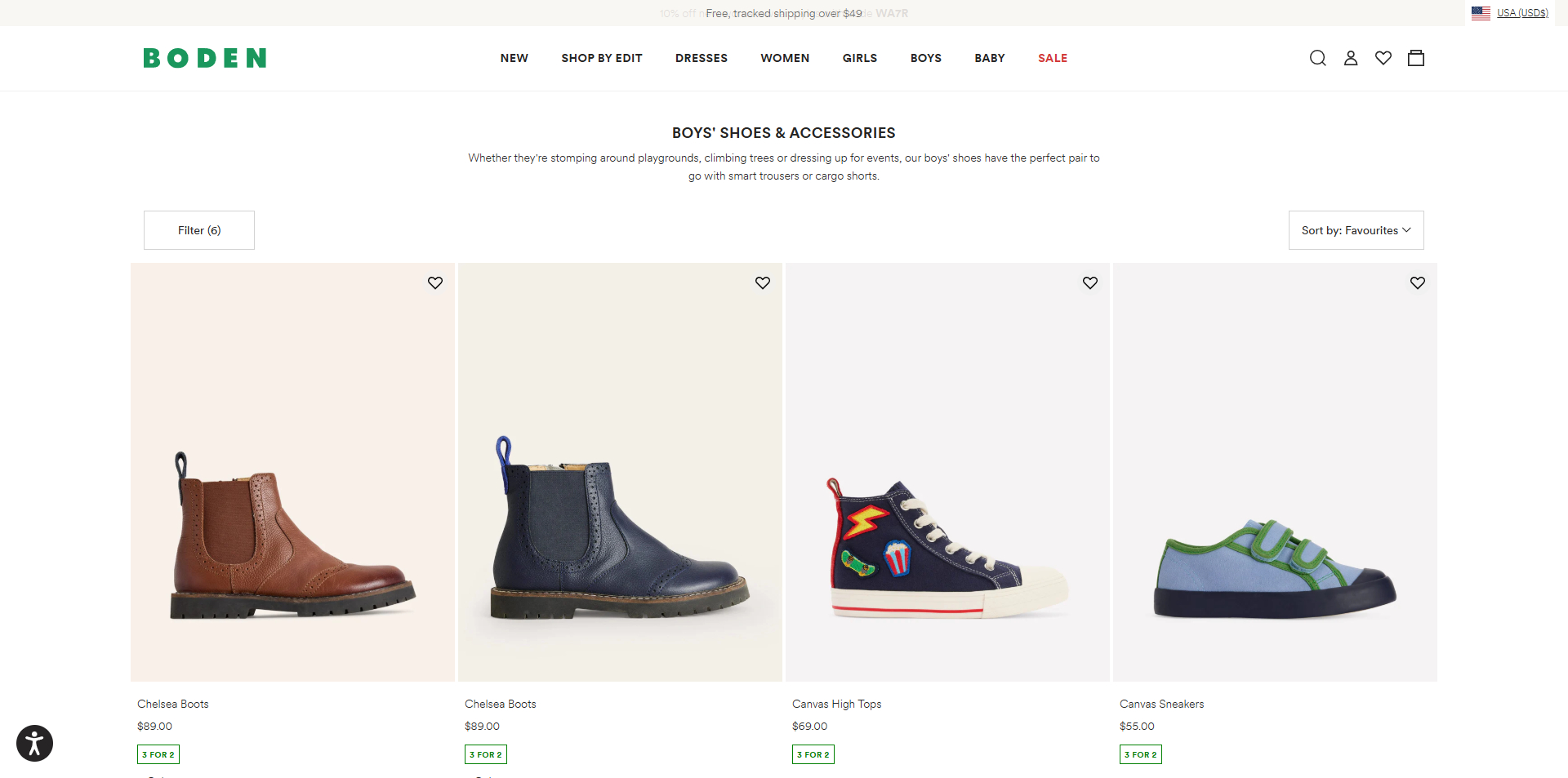Click the Boden logo

coord(204,58)
